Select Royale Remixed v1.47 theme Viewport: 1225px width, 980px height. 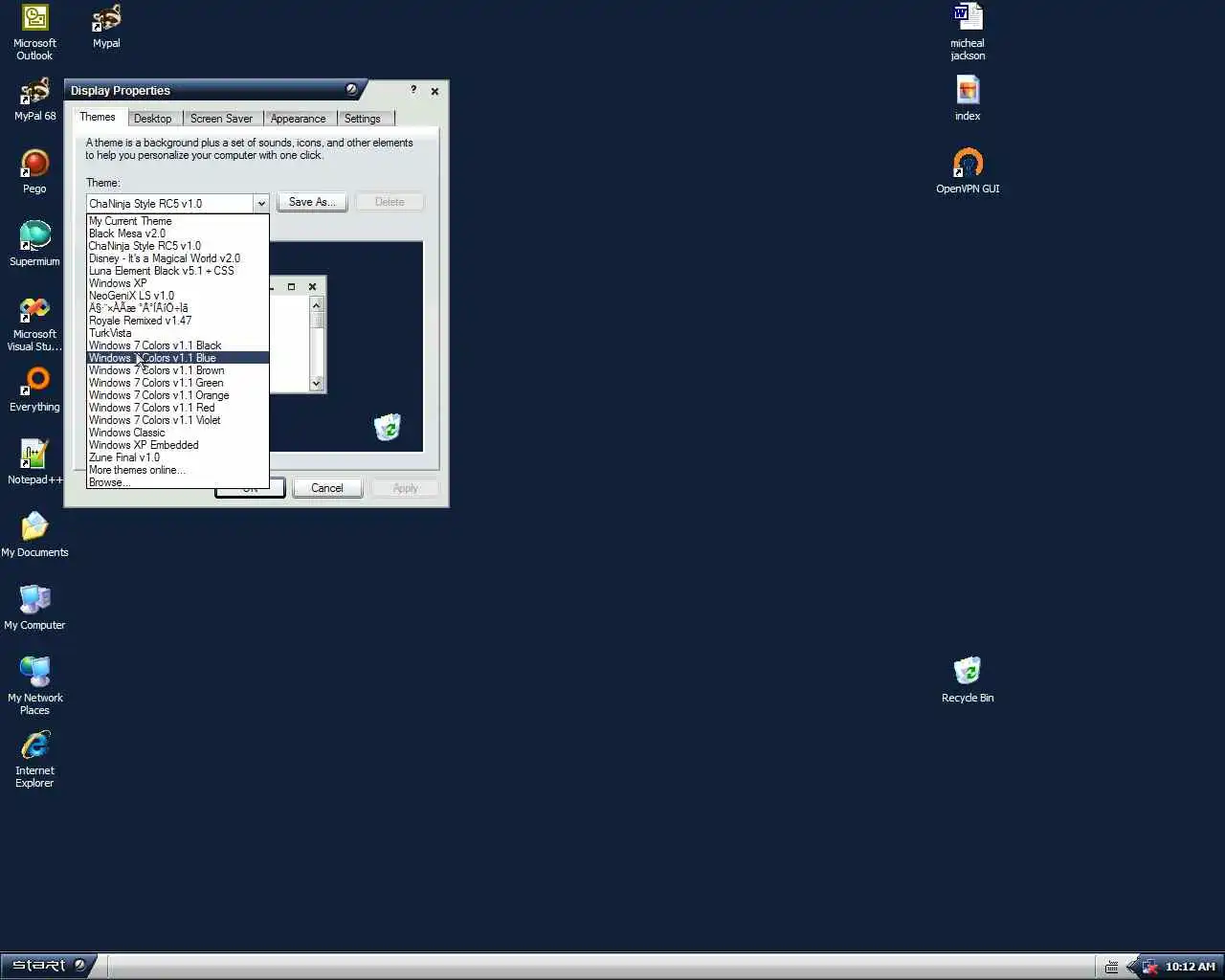pos(177,321)
